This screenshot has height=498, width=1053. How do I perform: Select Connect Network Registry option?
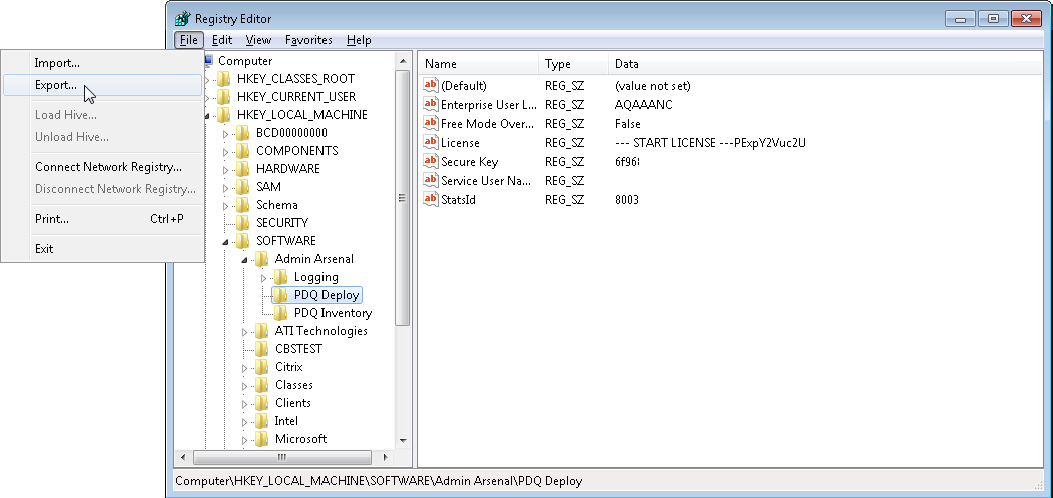[108, 167]
